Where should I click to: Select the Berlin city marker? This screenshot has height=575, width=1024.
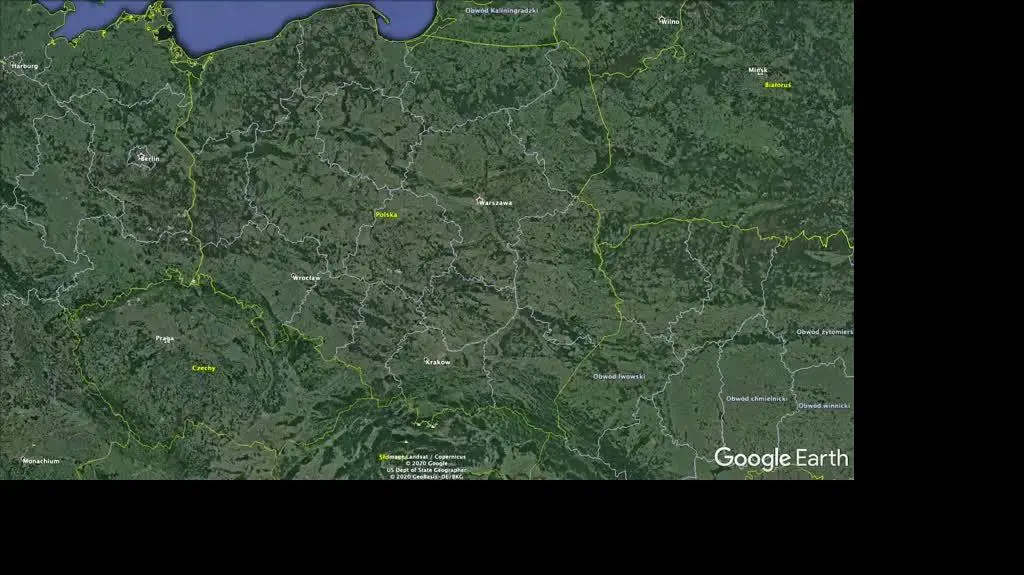point(140,157)
